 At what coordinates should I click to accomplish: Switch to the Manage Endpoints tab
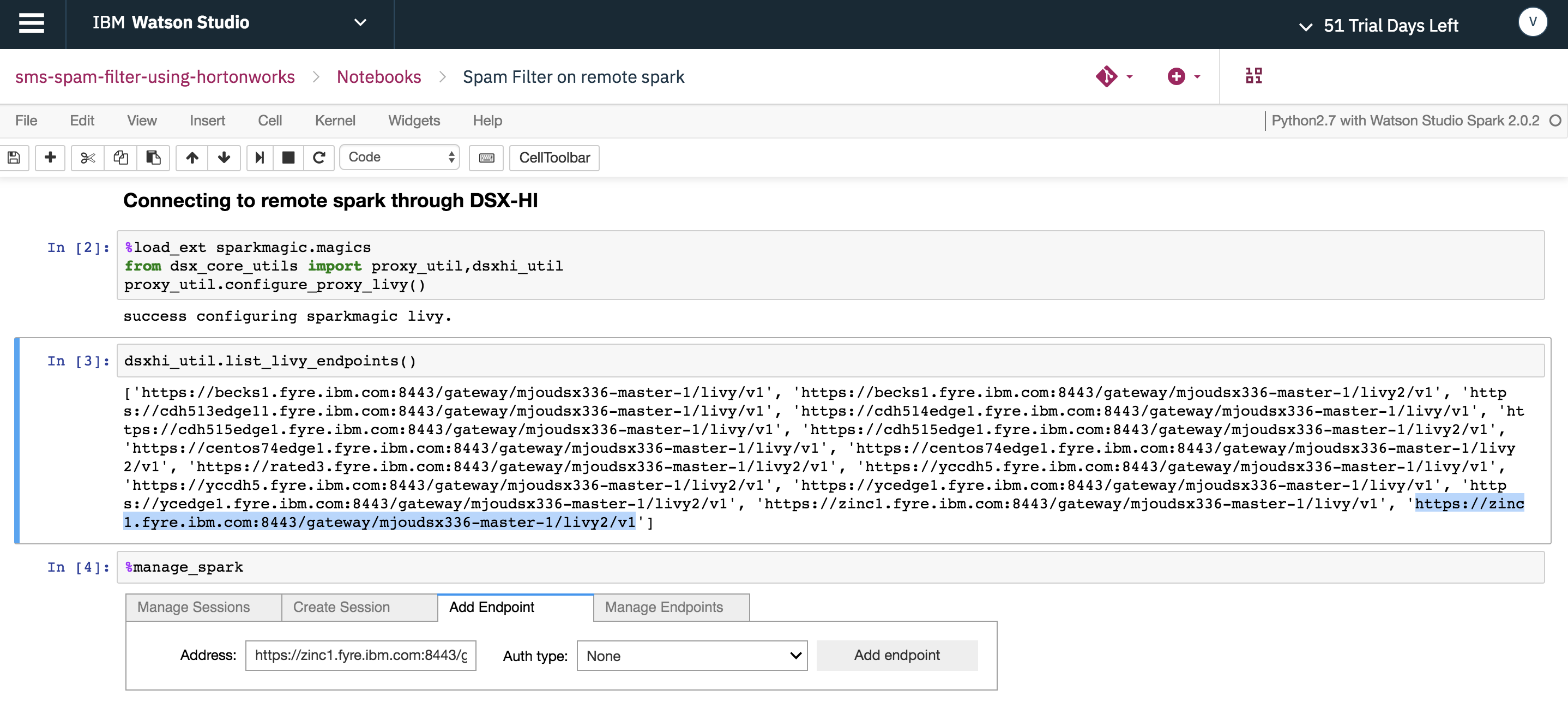point(664,607)
